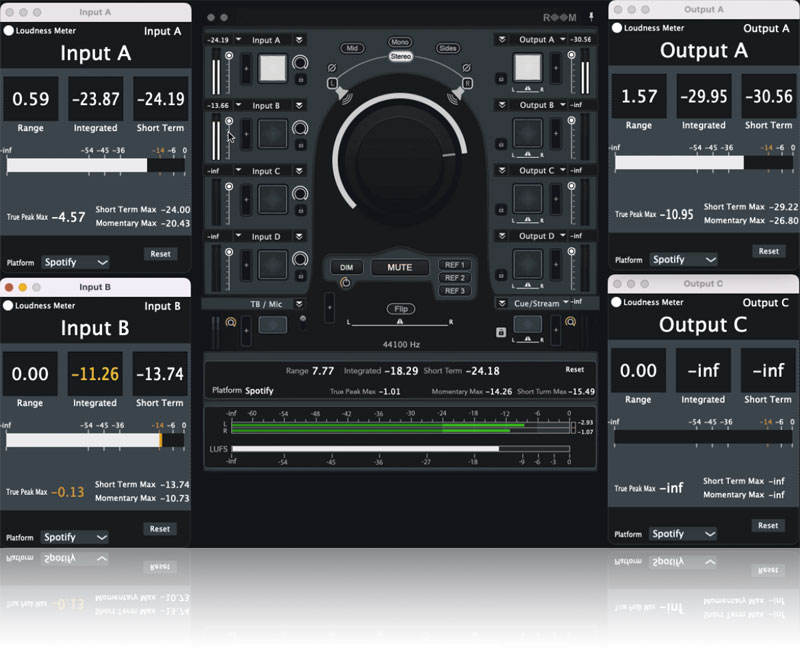Select Mono monitoring mode

coord(400,43)
